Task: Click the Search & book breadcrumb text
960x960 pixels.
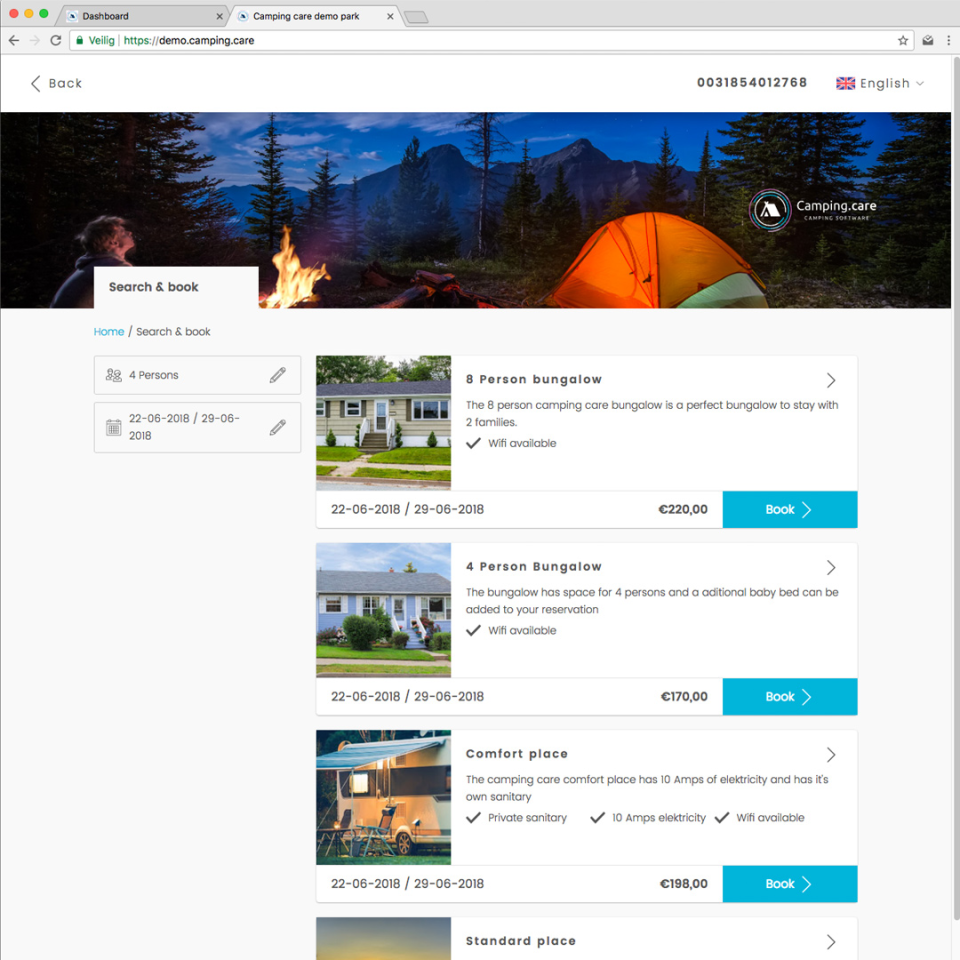Action: click(173, 331)
